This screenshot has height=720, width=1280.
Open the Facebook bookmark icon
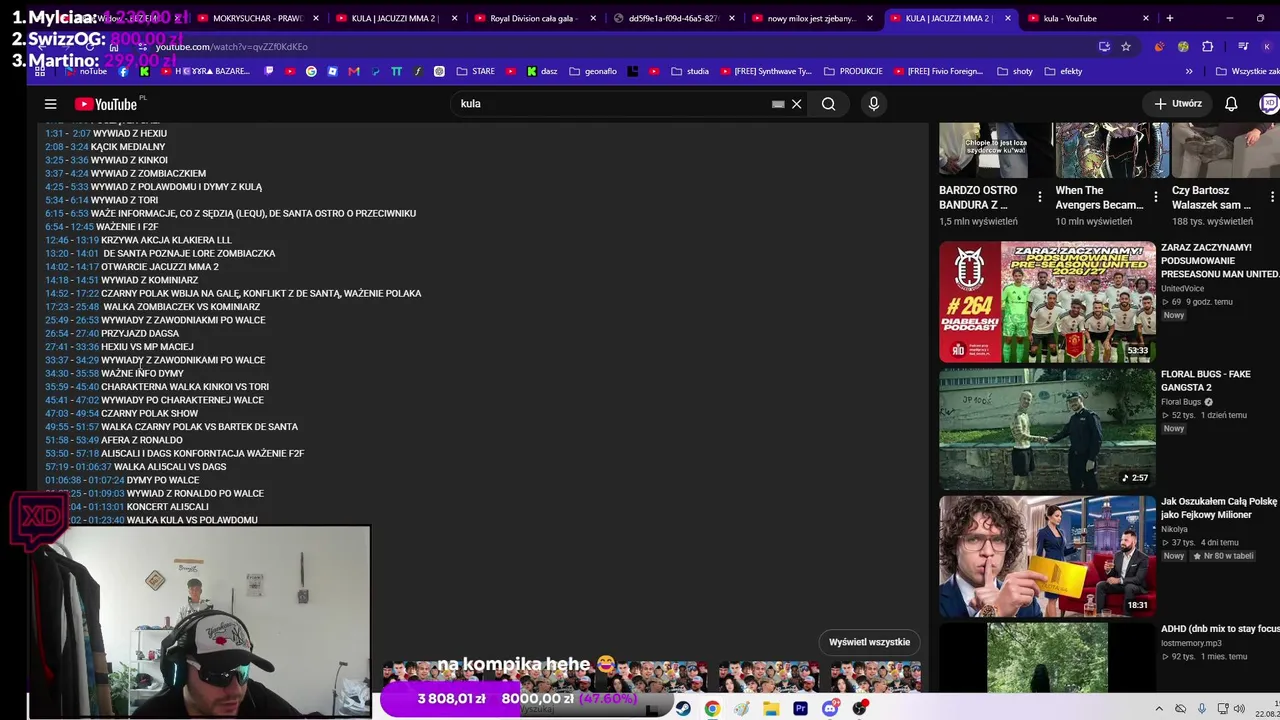[x=123, y=71]
